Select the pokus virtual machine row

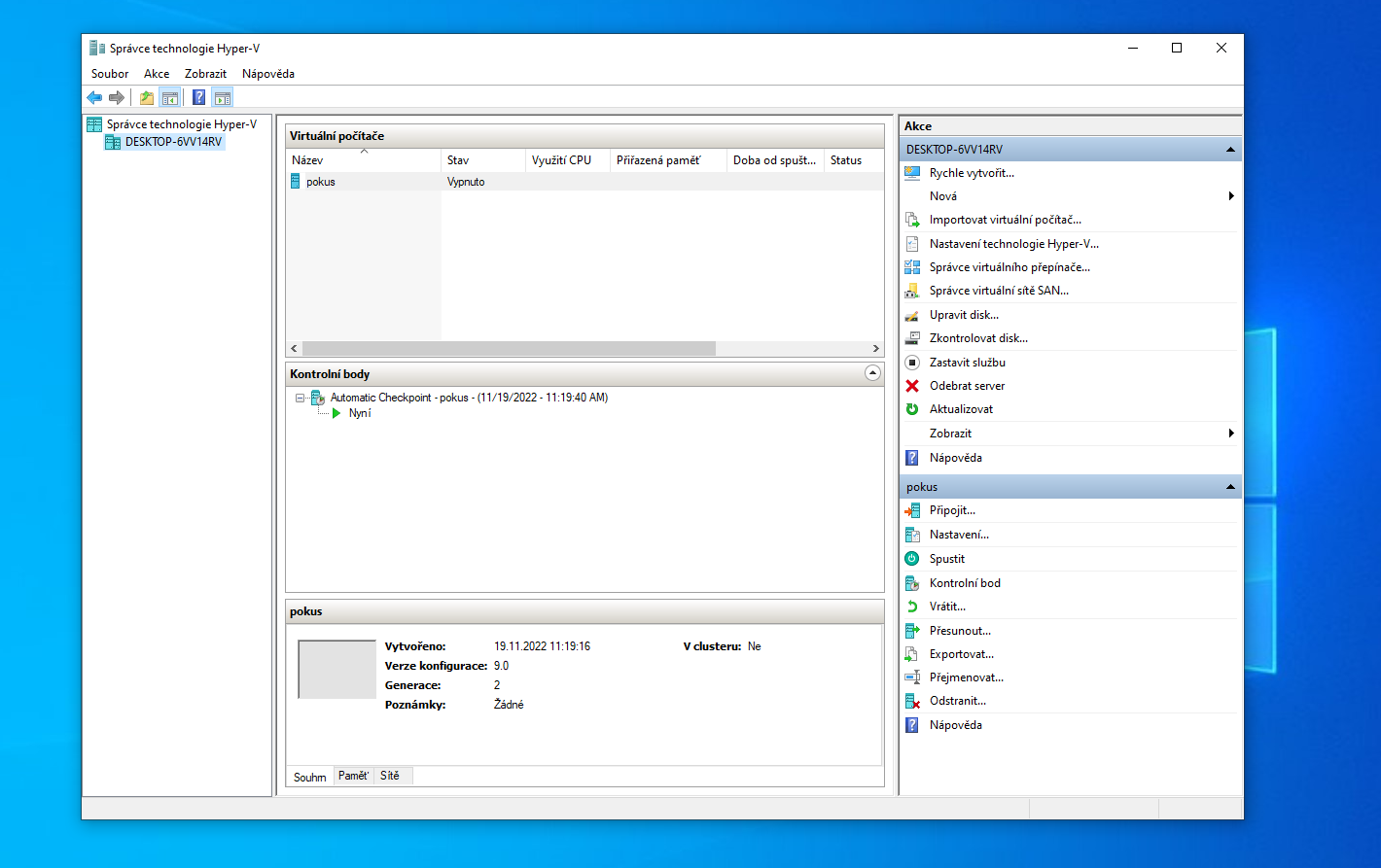tap(584, 182)
